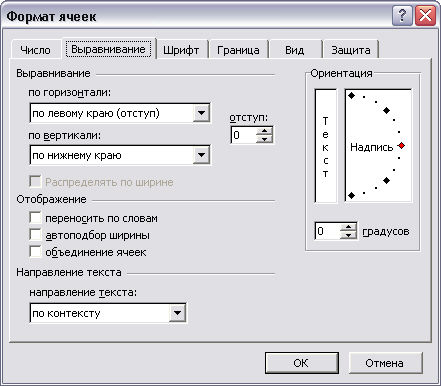This screenshot has width=441, height=386.
Task: Enable 'автоподбор ширины' checkbox
Action: (35, 235)
